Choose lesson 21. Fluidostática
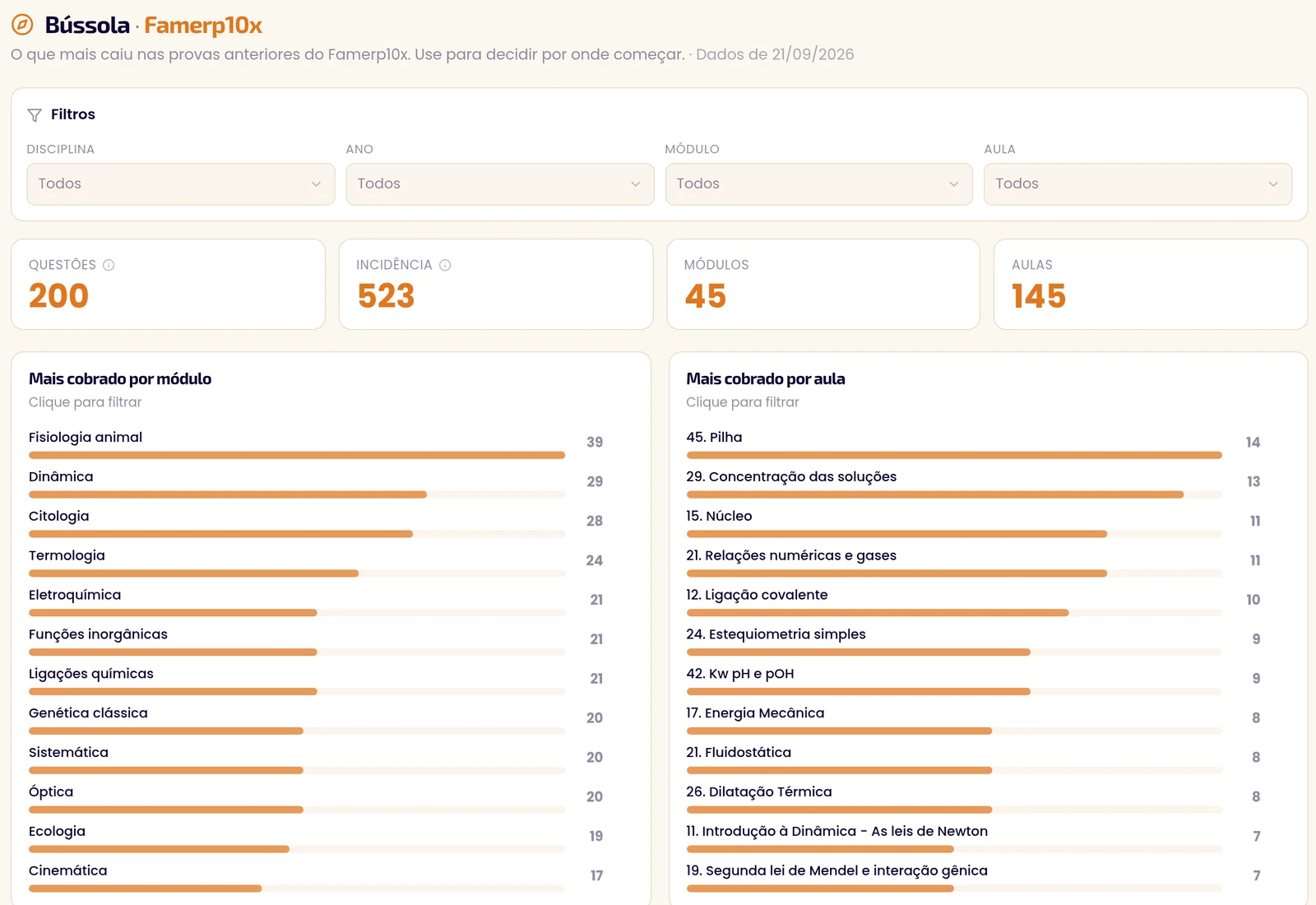Image resolution: width=1316 pixels, height=905 pixels. [x=973, y=759]
